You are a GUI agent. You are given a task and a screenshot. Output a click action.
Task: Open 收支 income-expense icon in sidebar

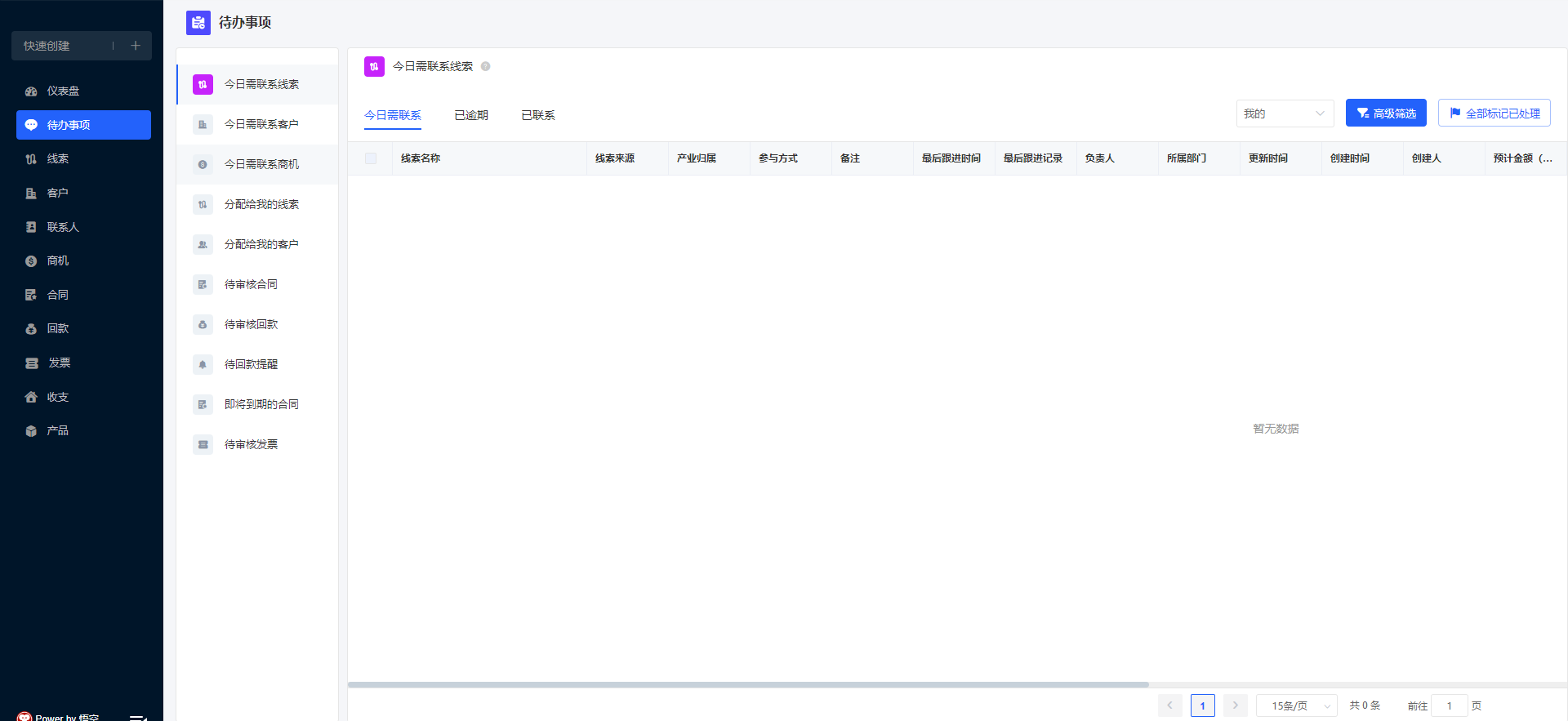click(31, 397)
